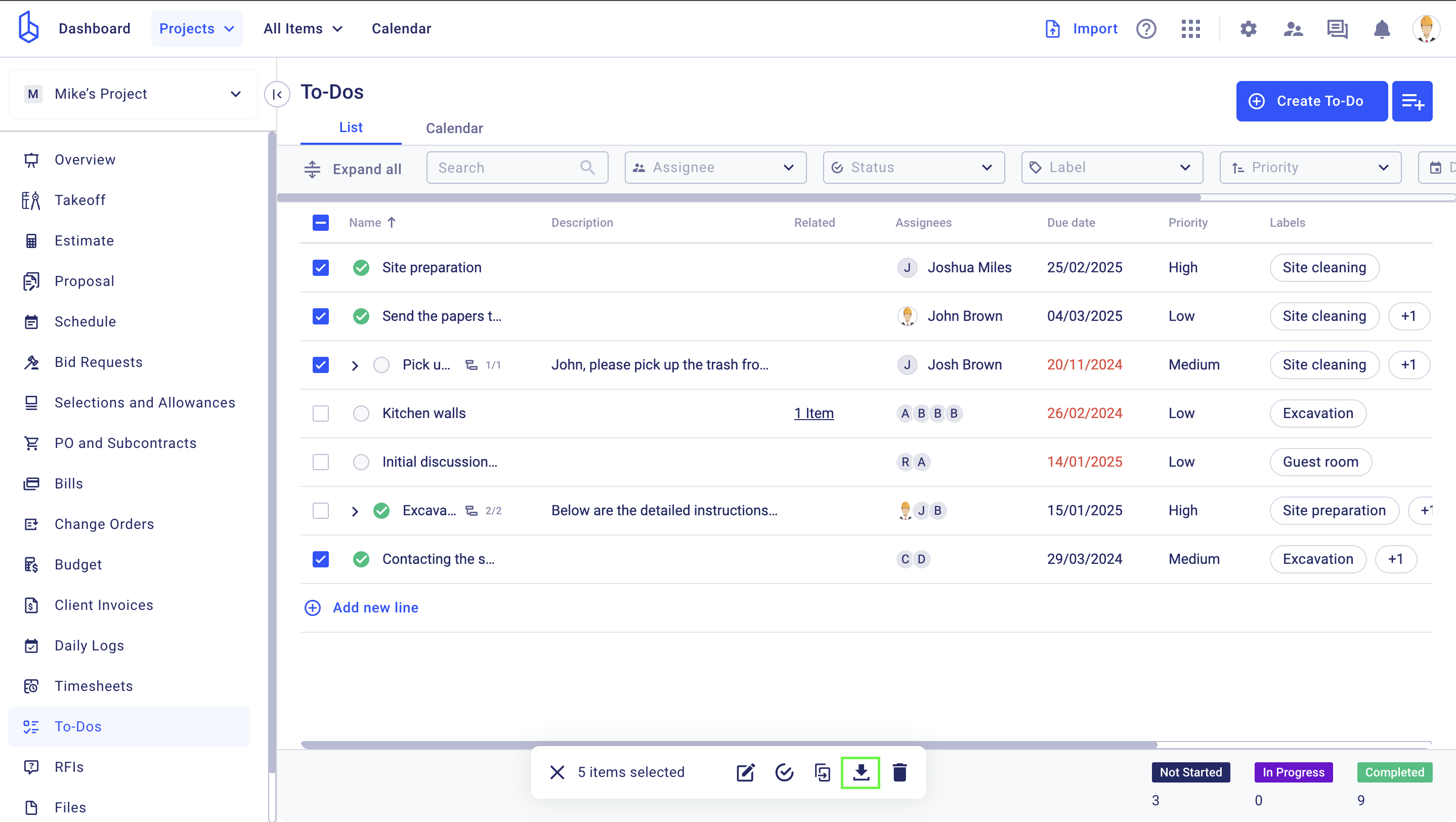This screenshot has height=822, width=1456.
Task: Open the Assignee filter dropdown
Action: 715,168
